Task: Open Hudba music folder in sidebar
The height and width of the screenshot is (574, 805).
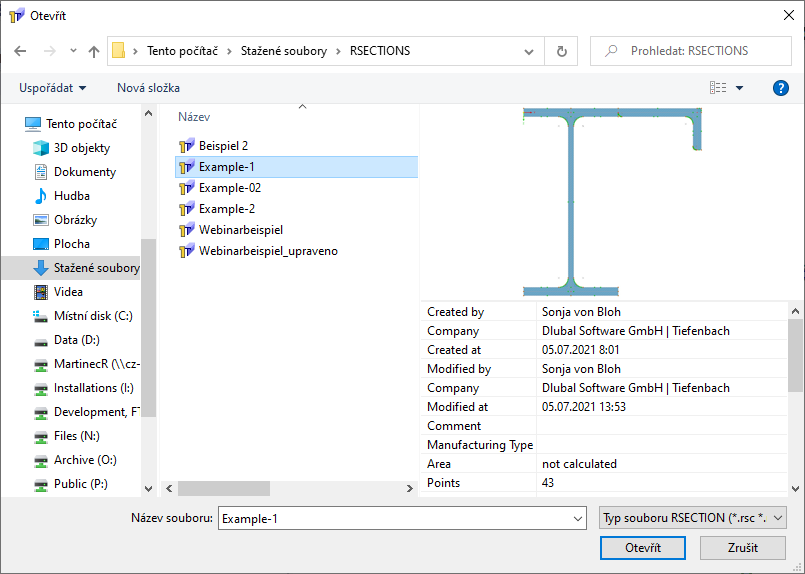Action: pos(62,196)
